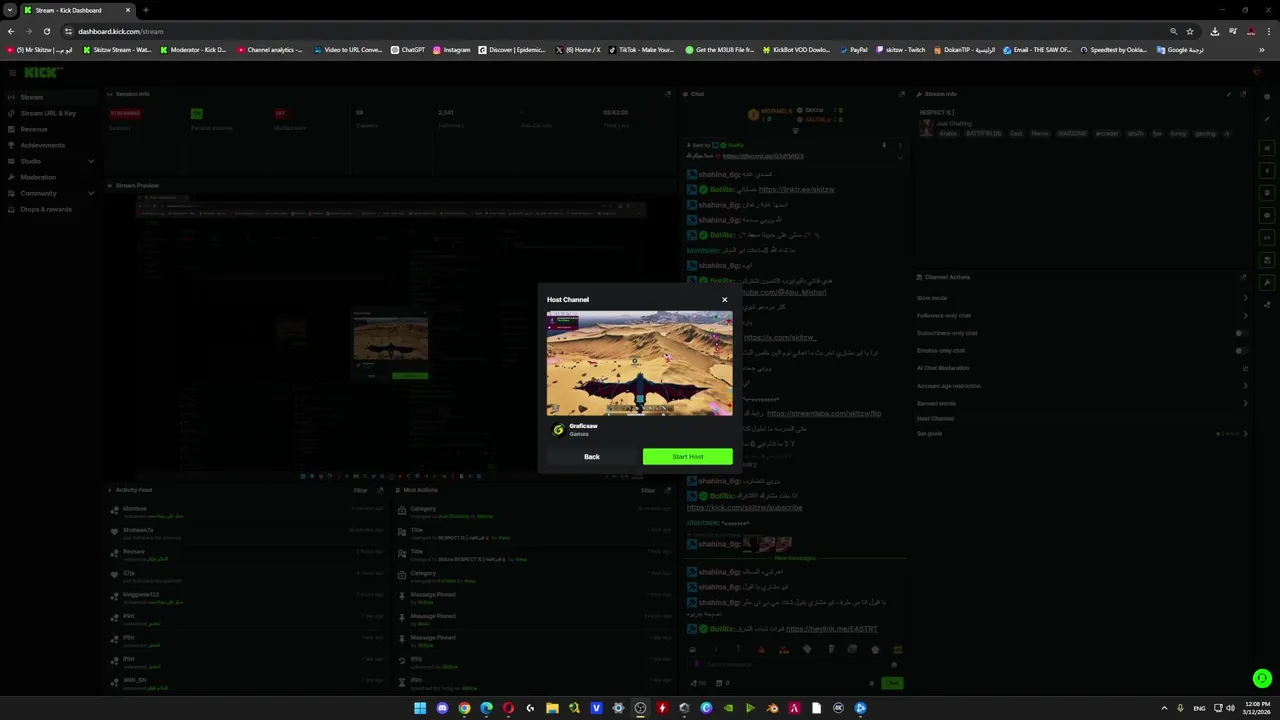Open the Mod Actions Filter
The image size is (1280, 720).
point(648,490)
